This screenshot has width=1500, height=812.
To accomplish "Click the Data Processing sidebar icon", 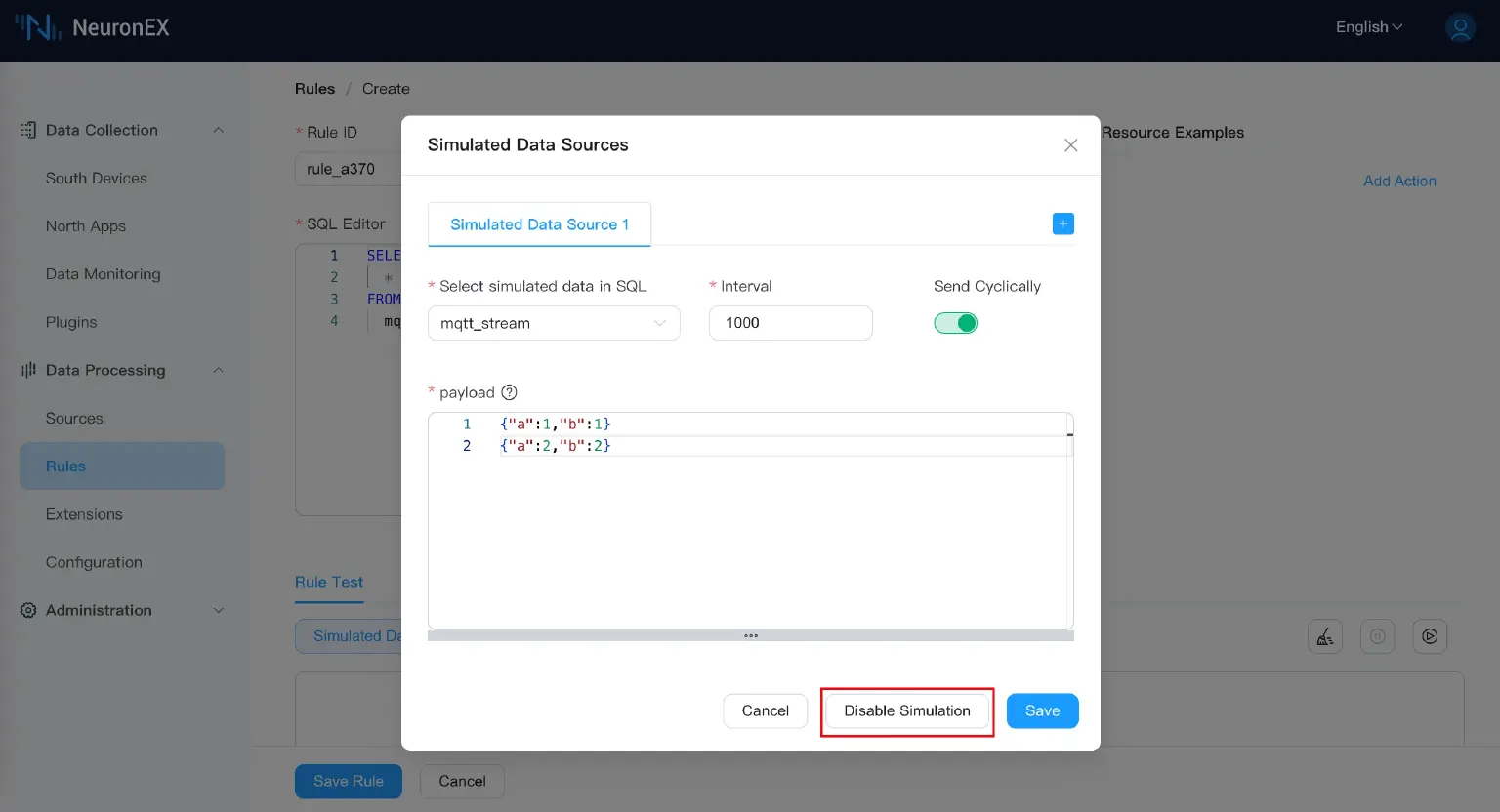I will pyautogui.click(x=26, y=370).
